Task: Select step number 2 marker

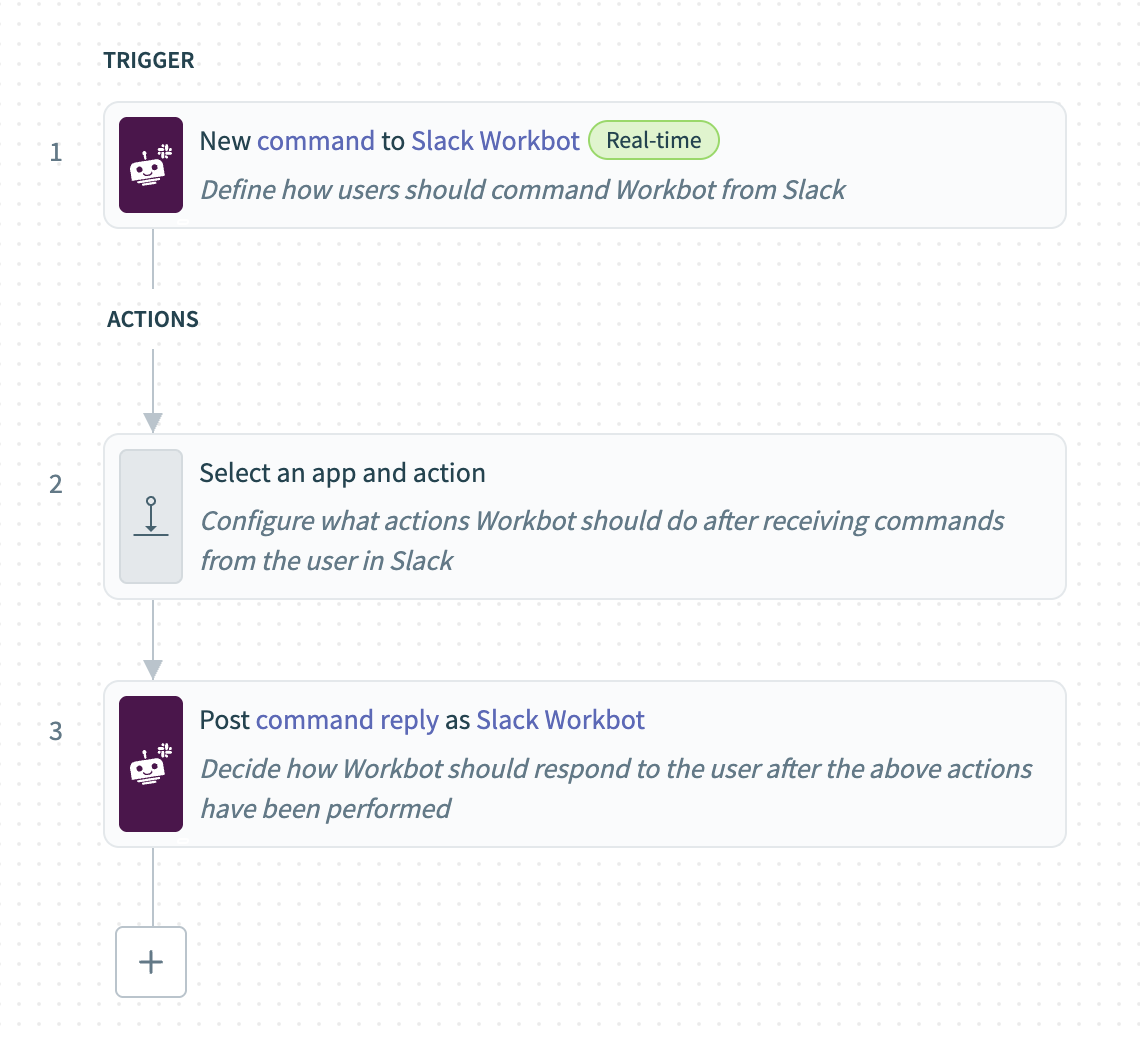Action: [56, 484]
